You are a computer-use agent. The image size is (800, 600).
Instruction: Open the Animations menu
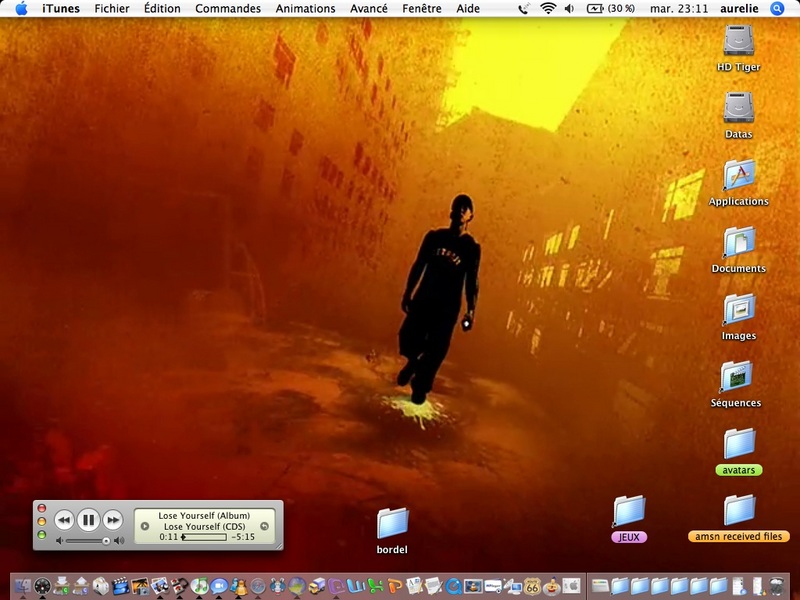pyautogui.click(x=306, y=9)
